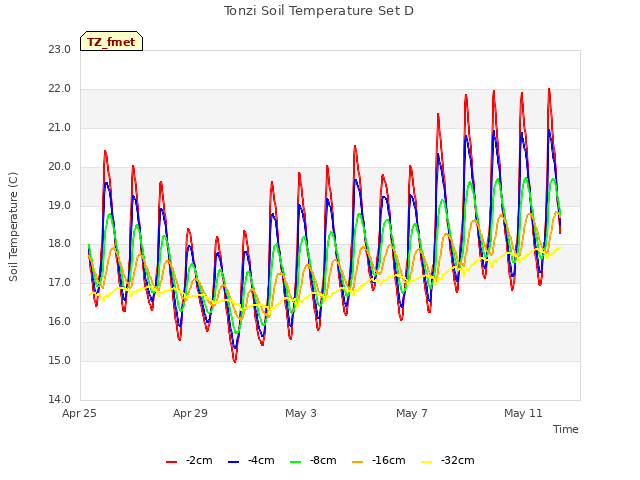Click the May 11 x-axis tick label
640x480 pixels.
523,413
